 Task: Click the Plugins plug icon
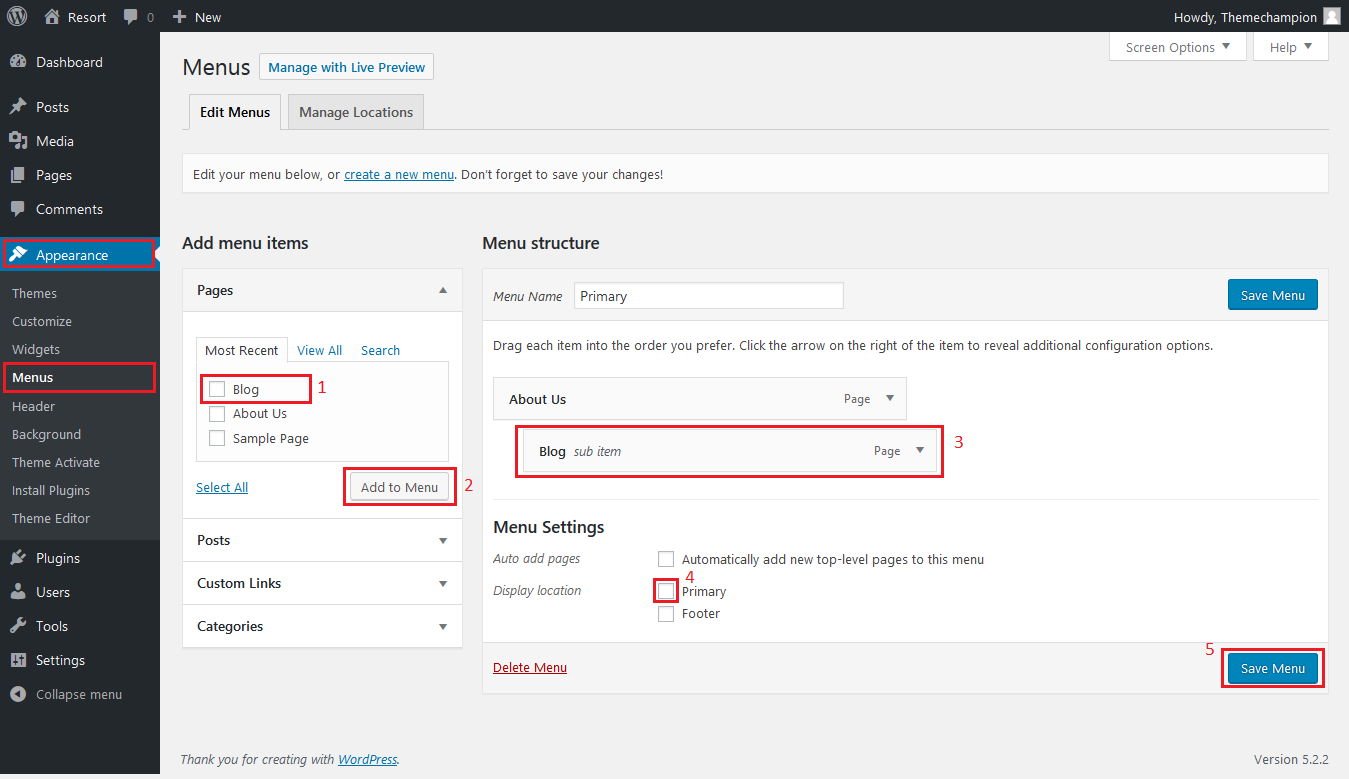[x=18, y=558]
